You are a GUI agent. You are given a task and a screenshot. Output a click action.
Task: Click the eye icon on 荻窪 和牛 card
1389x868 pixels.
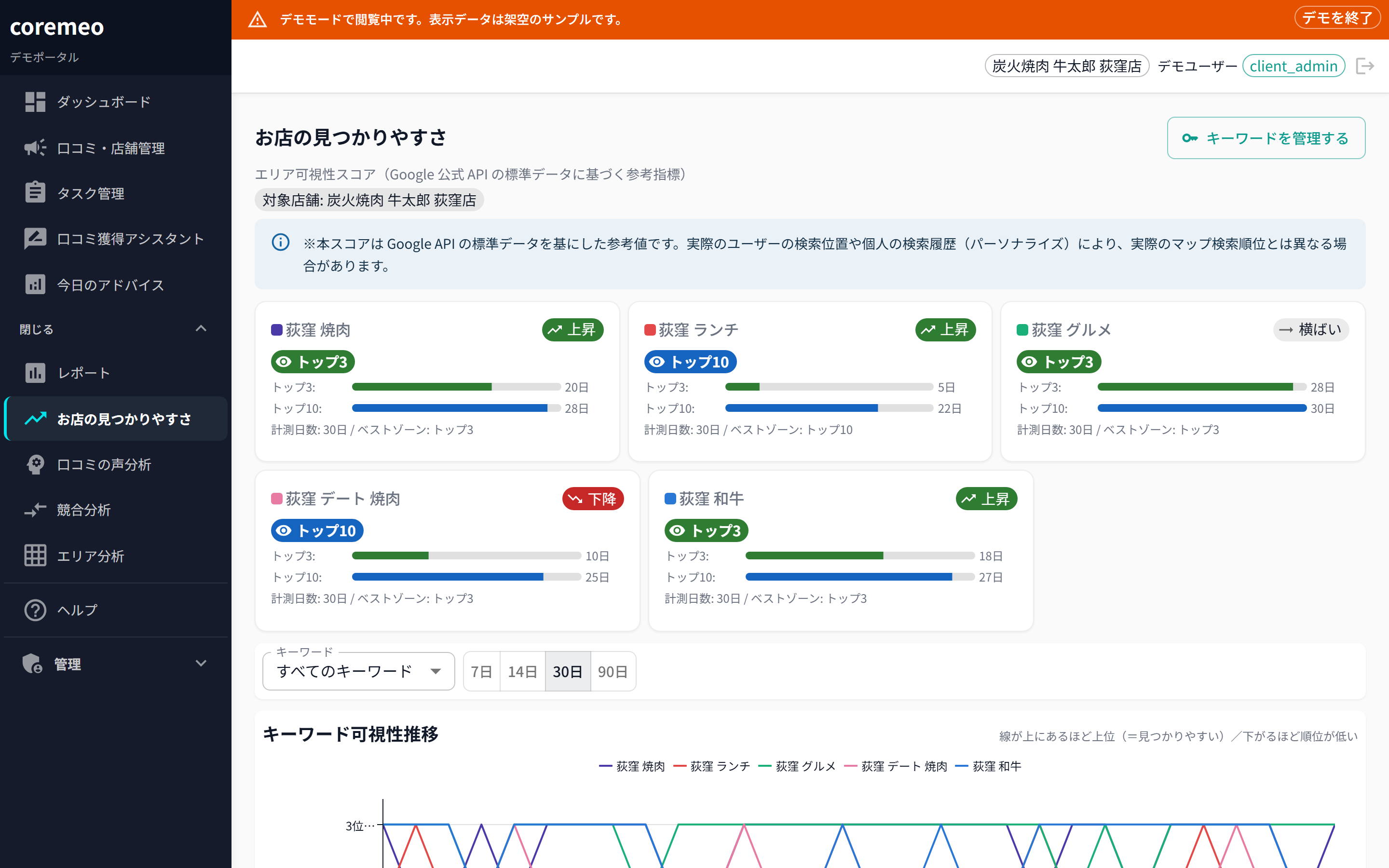677,530
